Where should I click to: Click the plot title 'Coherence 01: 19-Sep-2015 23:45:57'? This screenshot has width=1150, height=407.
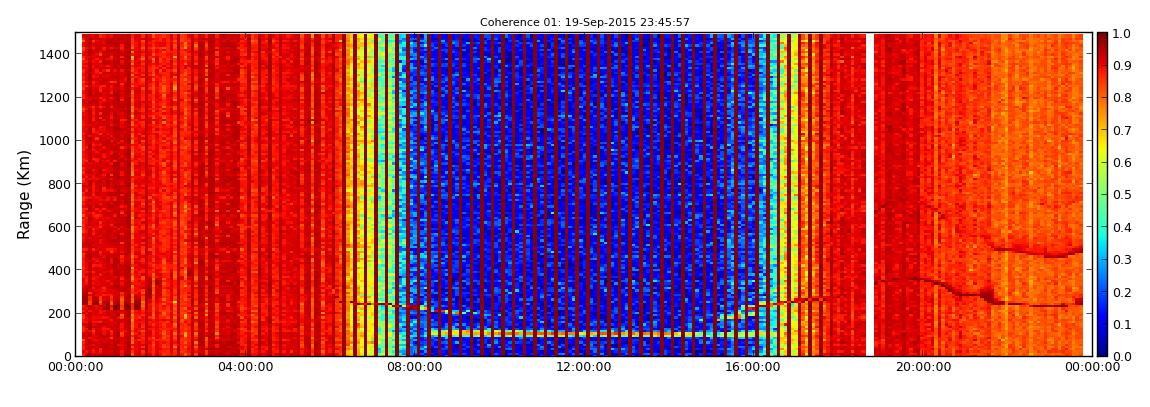585,23
